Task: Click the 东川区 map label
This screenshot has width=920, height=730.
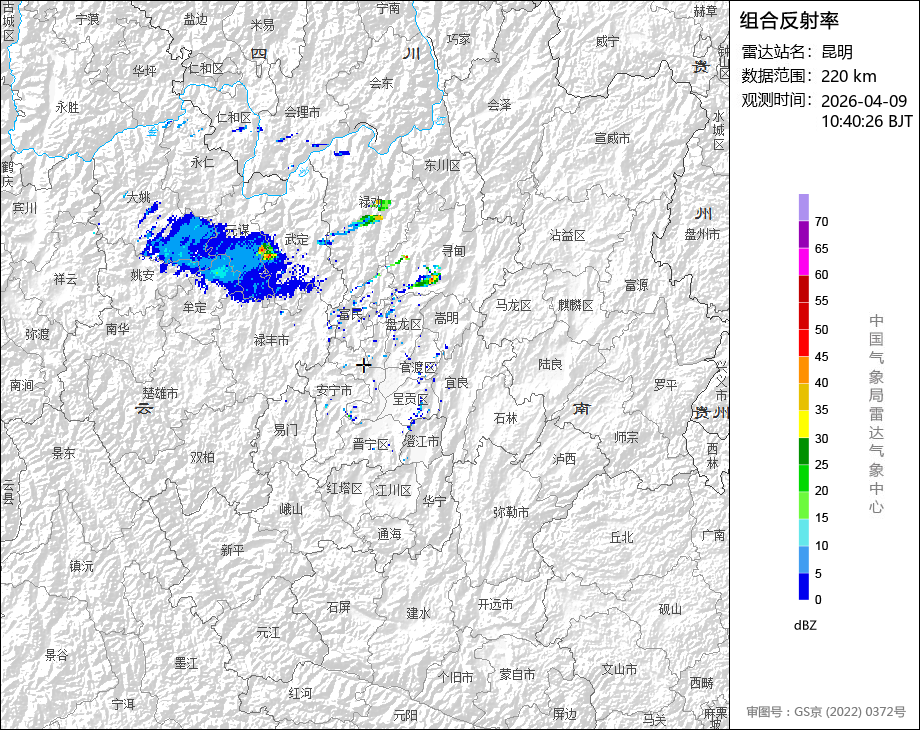Action: pyautogui.click(x=442, y=166)
